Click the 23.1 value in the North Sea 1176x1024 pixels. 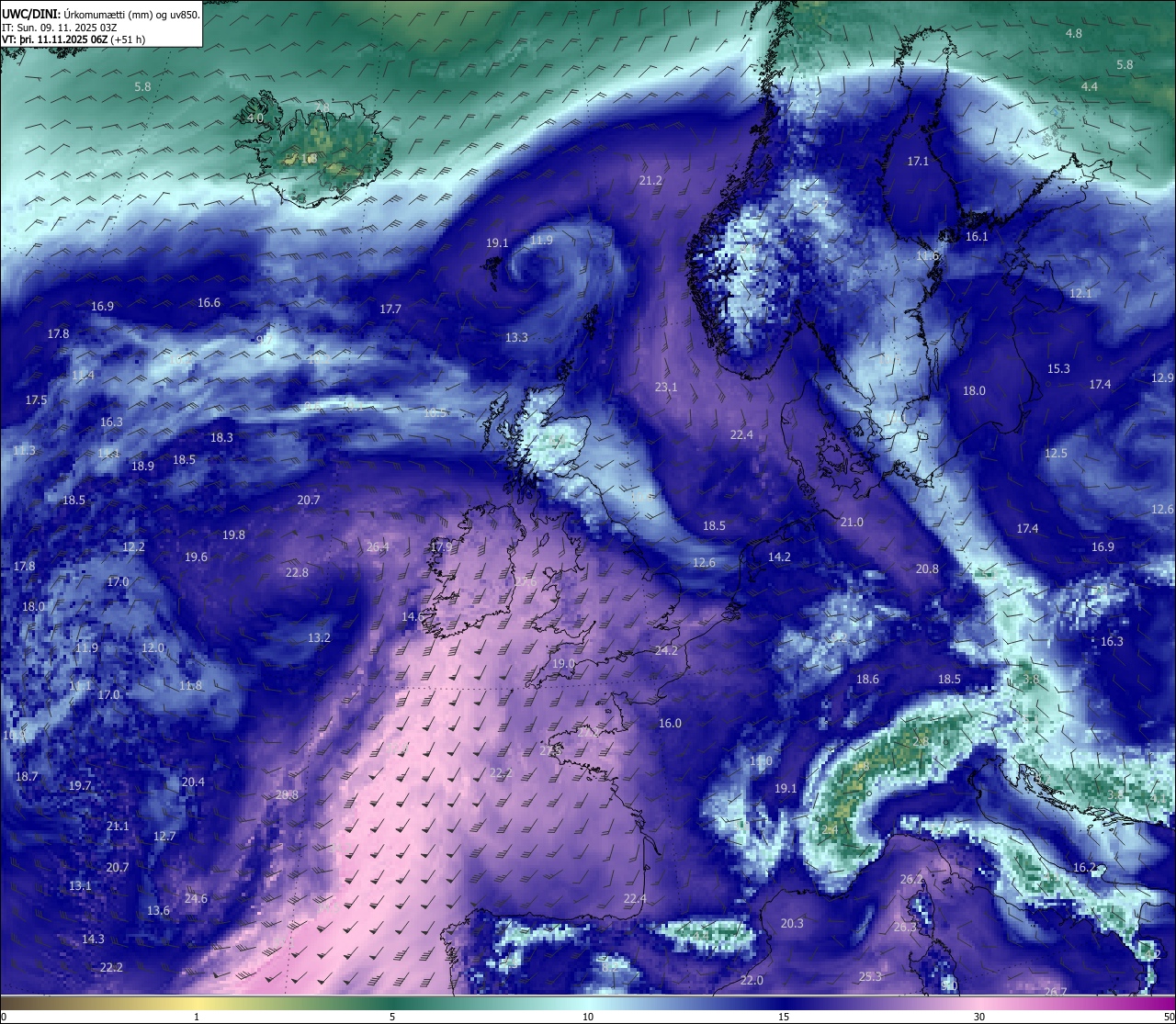(666, 387)
